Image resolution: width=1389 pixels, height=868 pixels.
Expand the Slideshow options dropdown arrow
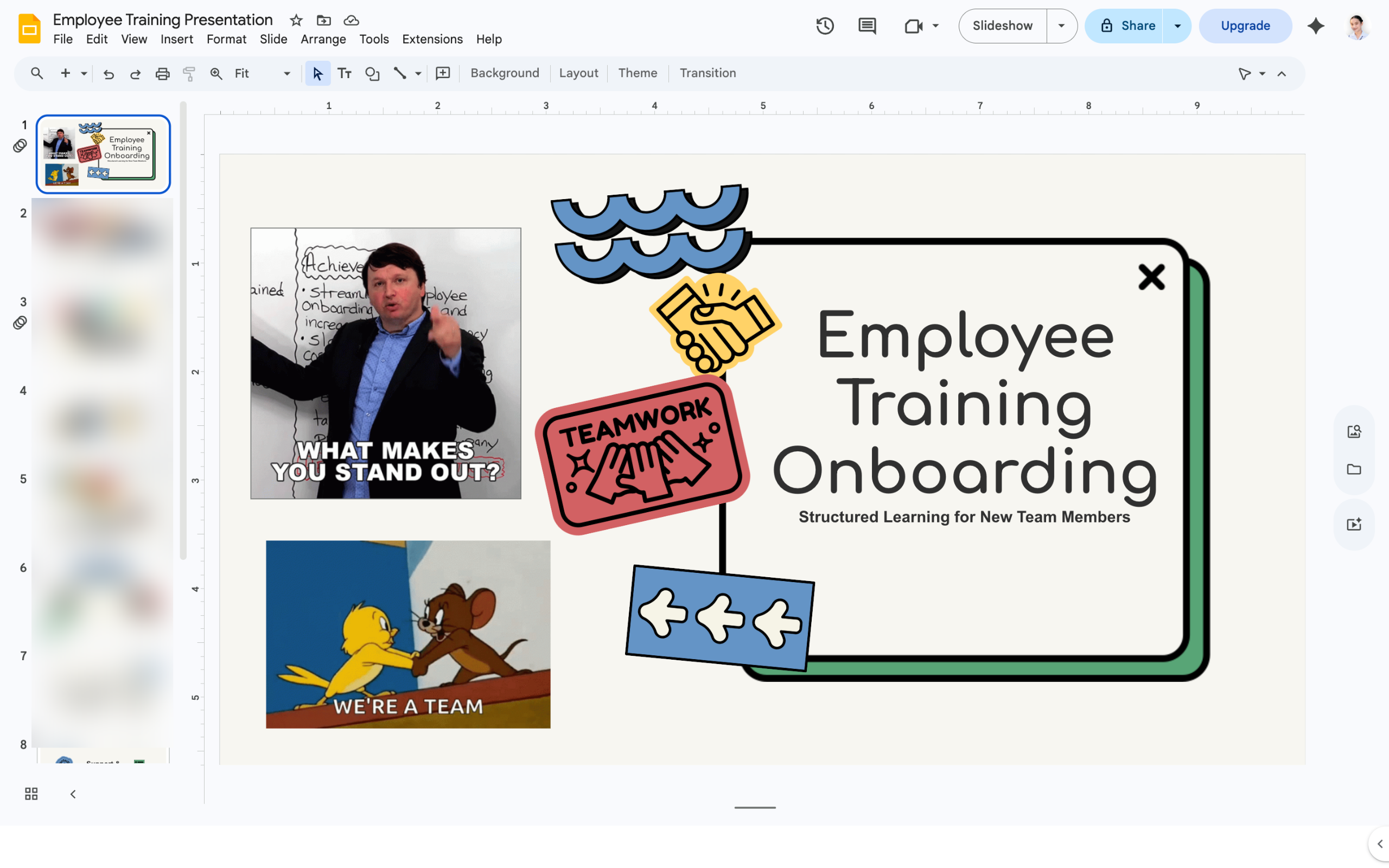[x=1061, y=26]
